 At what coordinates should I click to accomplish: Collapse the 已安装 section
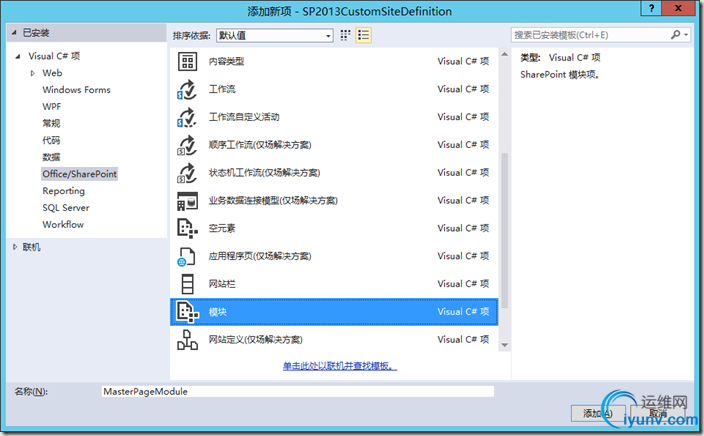coord(14,33)
